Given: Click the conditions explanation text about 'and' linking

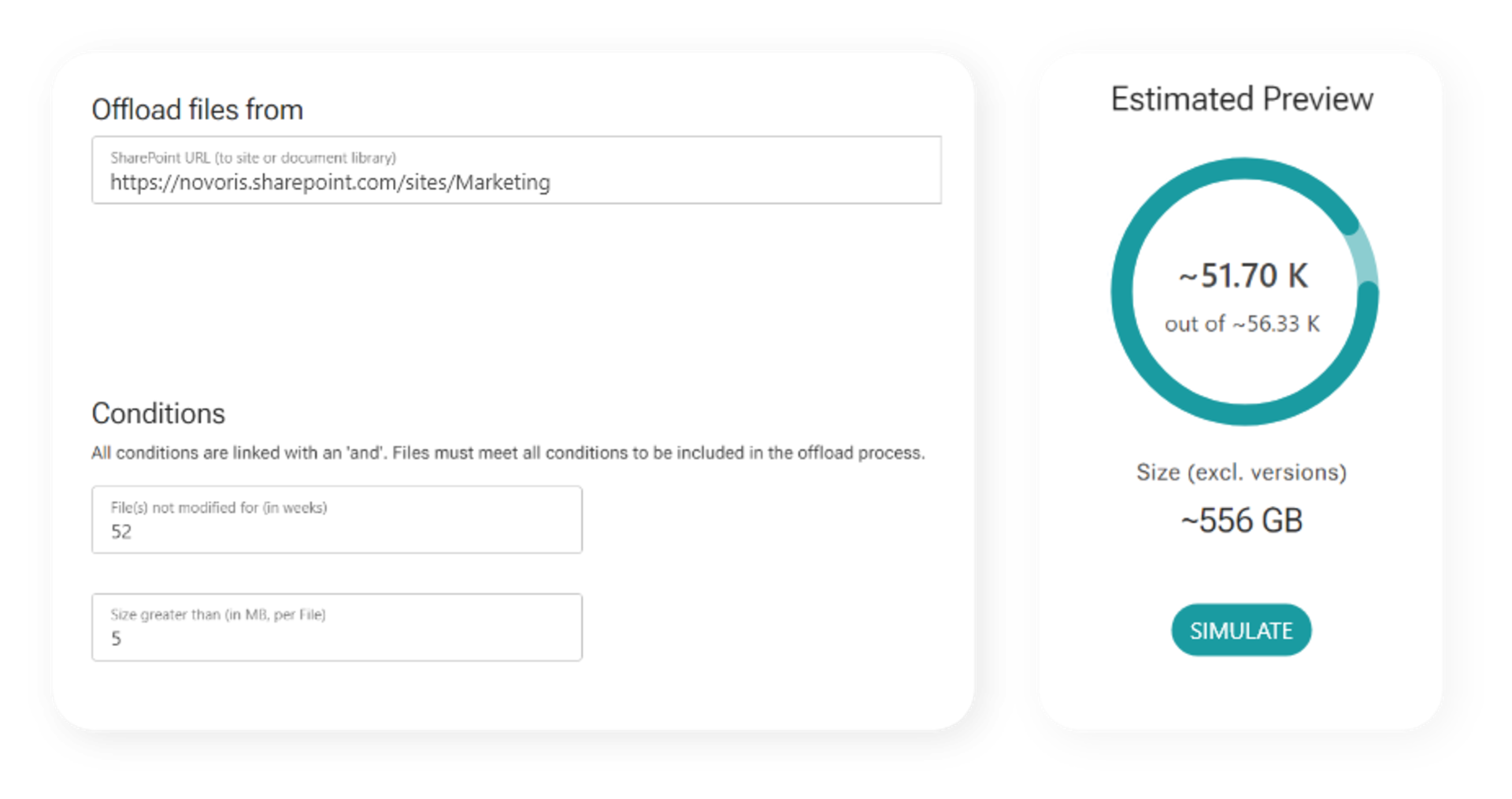Looking at the screenshot, I should tap(509, 453).
